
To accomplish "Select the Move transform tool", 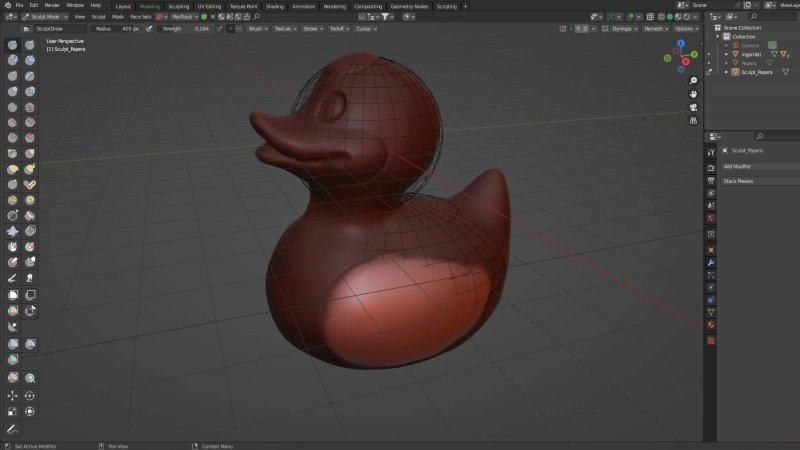I will pos(12,395).
